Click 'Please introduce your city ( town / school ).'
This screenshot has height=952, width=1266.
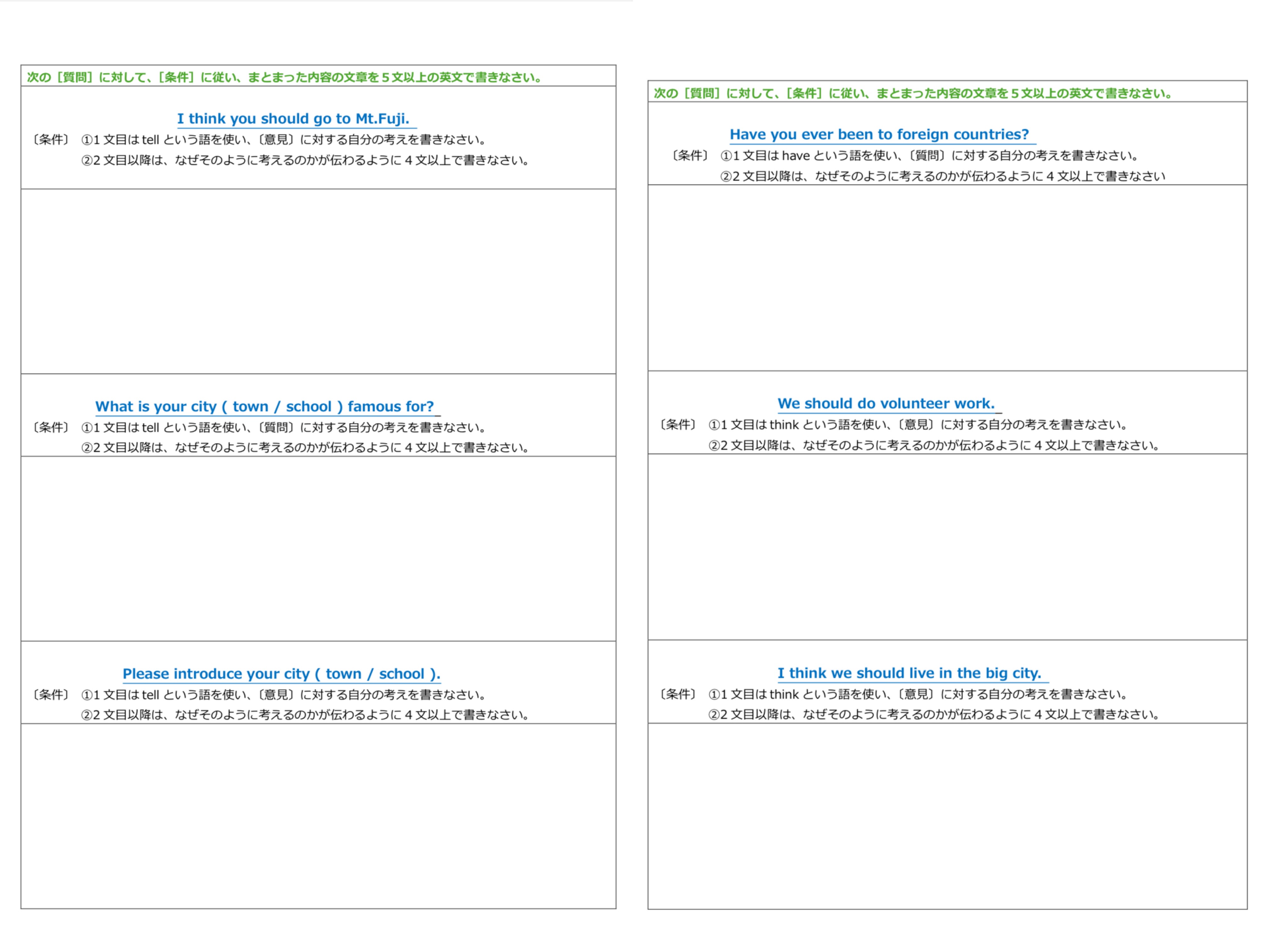281,673
